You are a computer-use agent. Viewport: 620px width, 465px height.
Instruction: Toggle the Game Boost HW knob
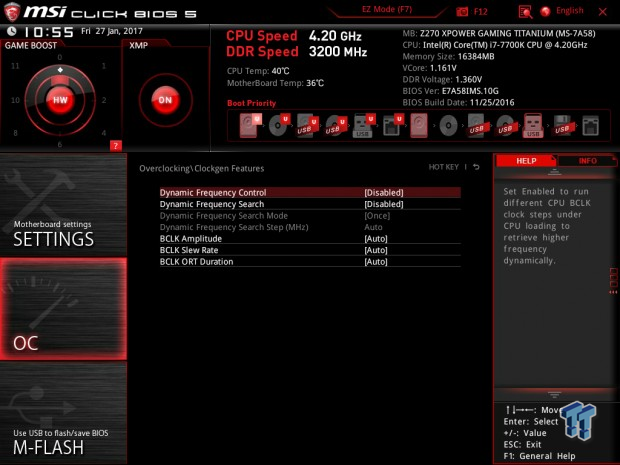pos(60,100)
